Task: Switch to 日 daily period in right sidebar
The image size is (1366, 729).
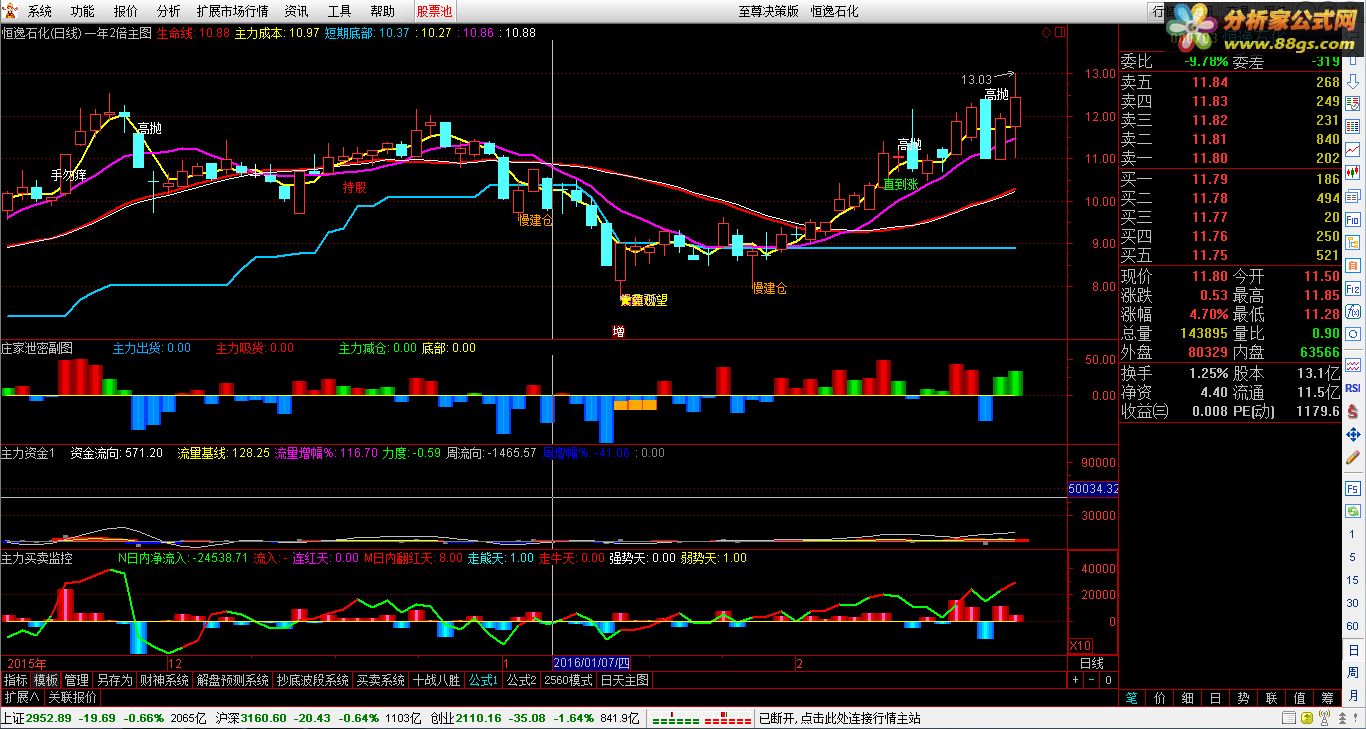Action: point(1354,650)
